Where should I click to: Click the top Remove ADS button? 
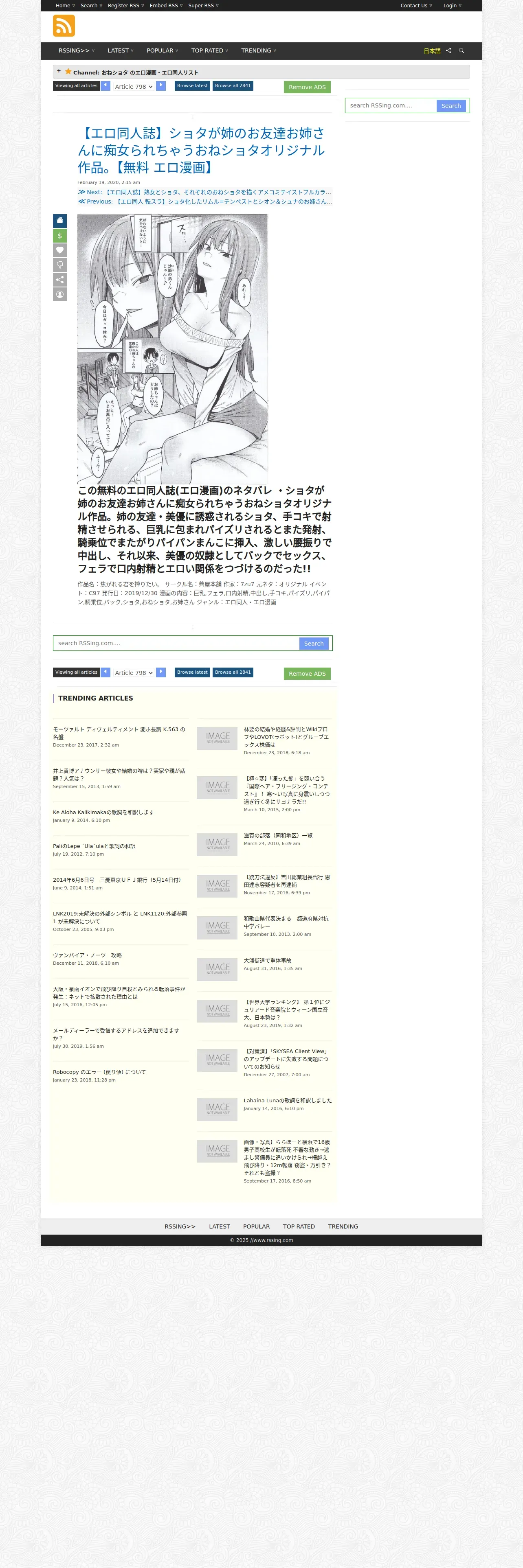coord(307,87)
